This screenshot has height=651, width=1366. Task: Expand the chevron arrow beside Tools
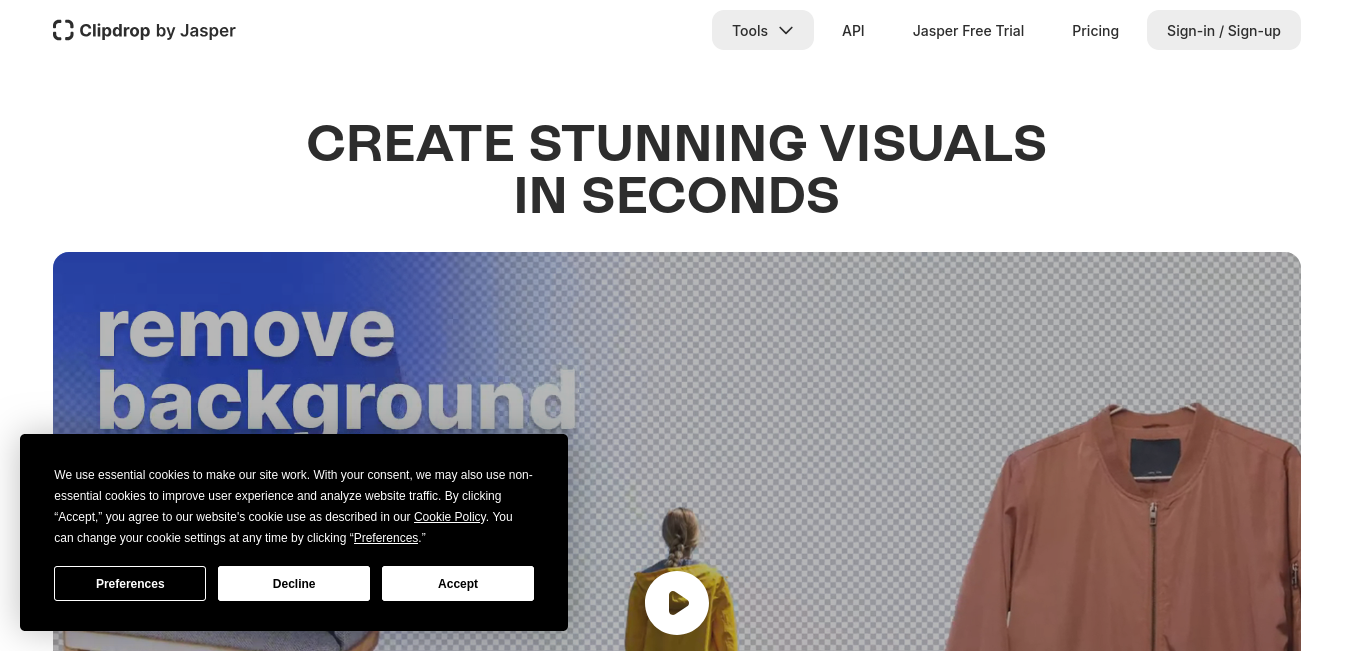pyautogui.click(x=786, y=31)
